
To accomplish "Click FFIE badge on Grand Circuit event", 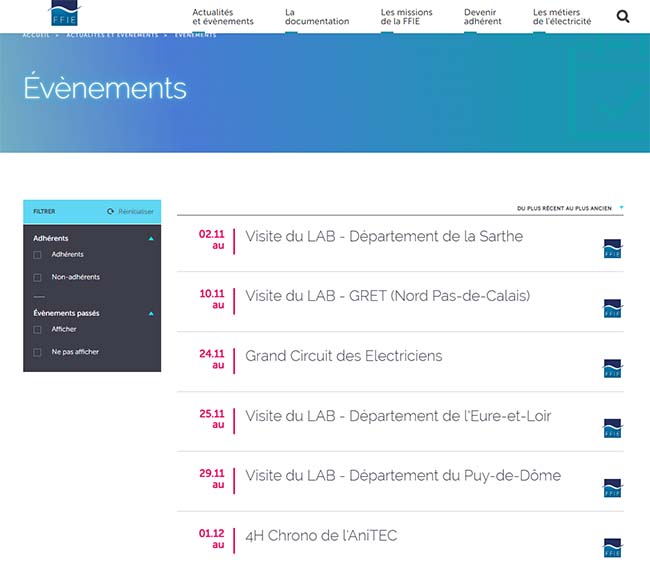I will (x=613, y=368).
